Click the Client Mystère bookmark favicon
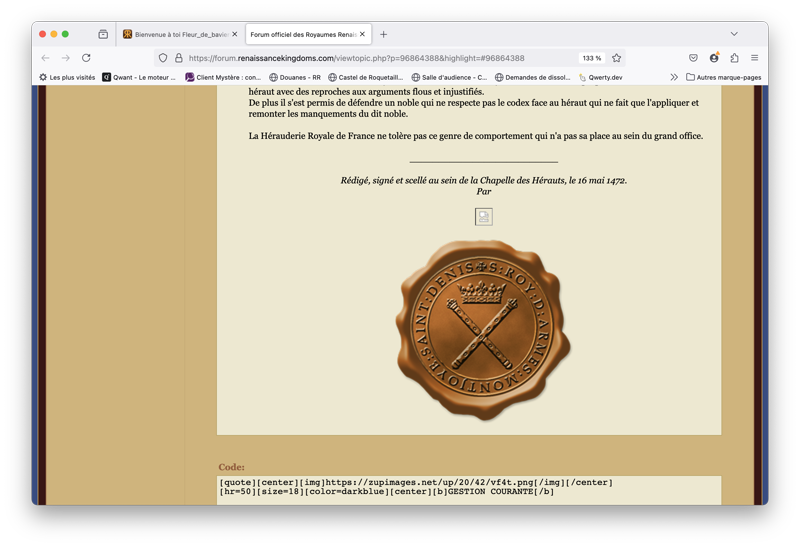Viewport: 800px width, 547px height. click(190, 77)
